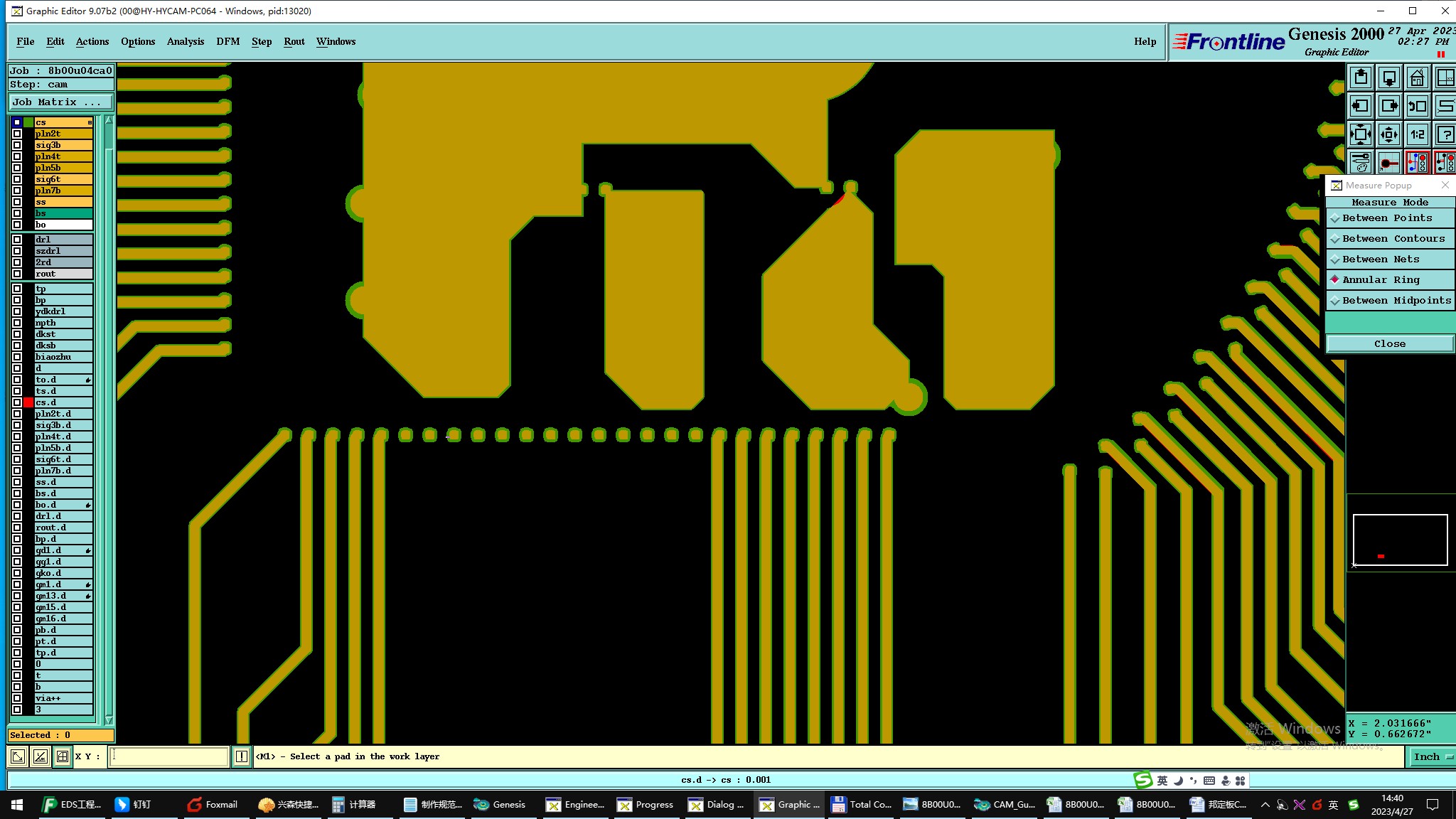Toggle the checkbox for layer sig3b
Image resolution: width=1456 pixels, height=819 pixels.
coord(17,145)
